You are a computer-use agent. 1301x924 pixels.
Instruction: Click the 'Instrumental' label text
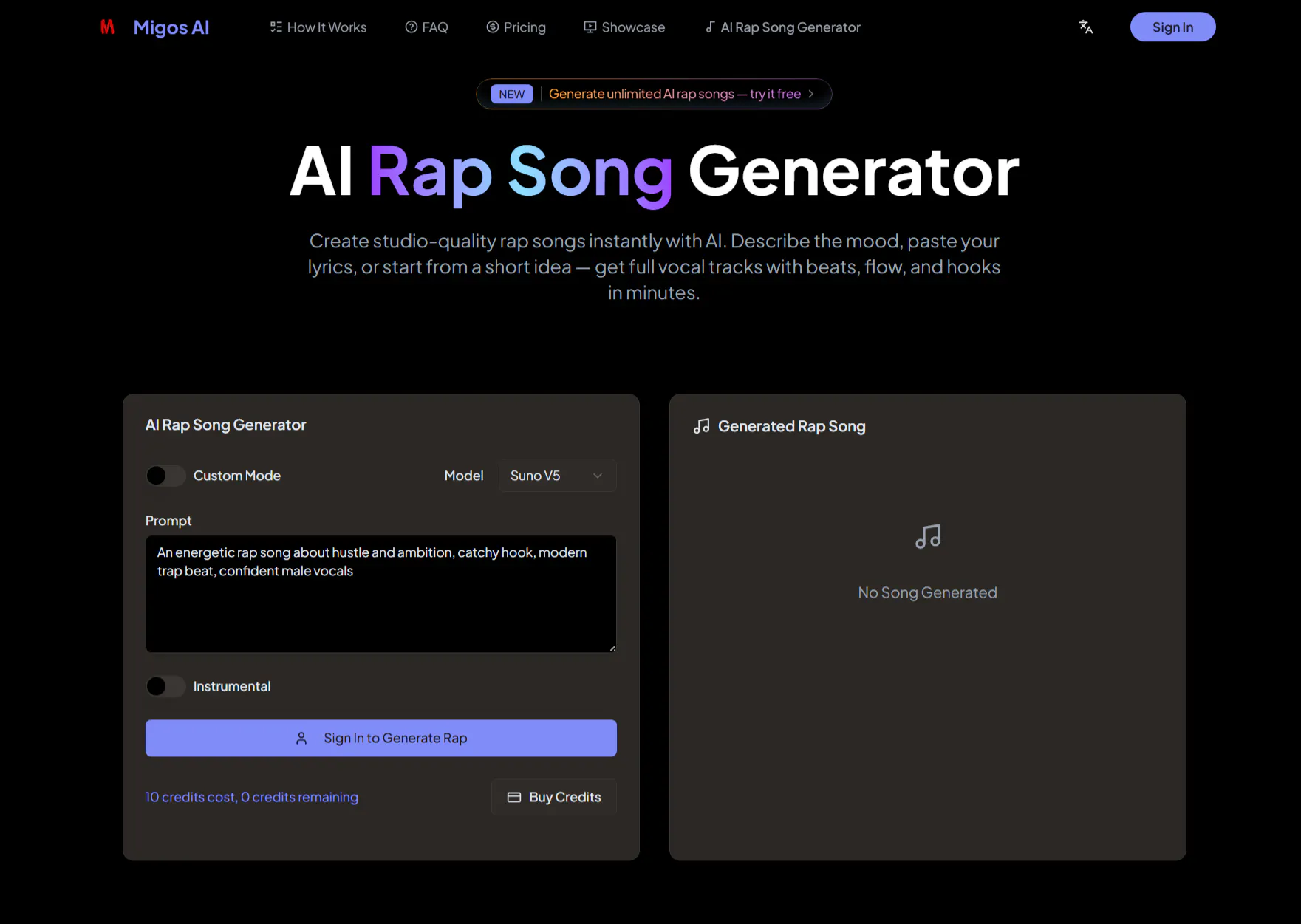click(232, 686)
